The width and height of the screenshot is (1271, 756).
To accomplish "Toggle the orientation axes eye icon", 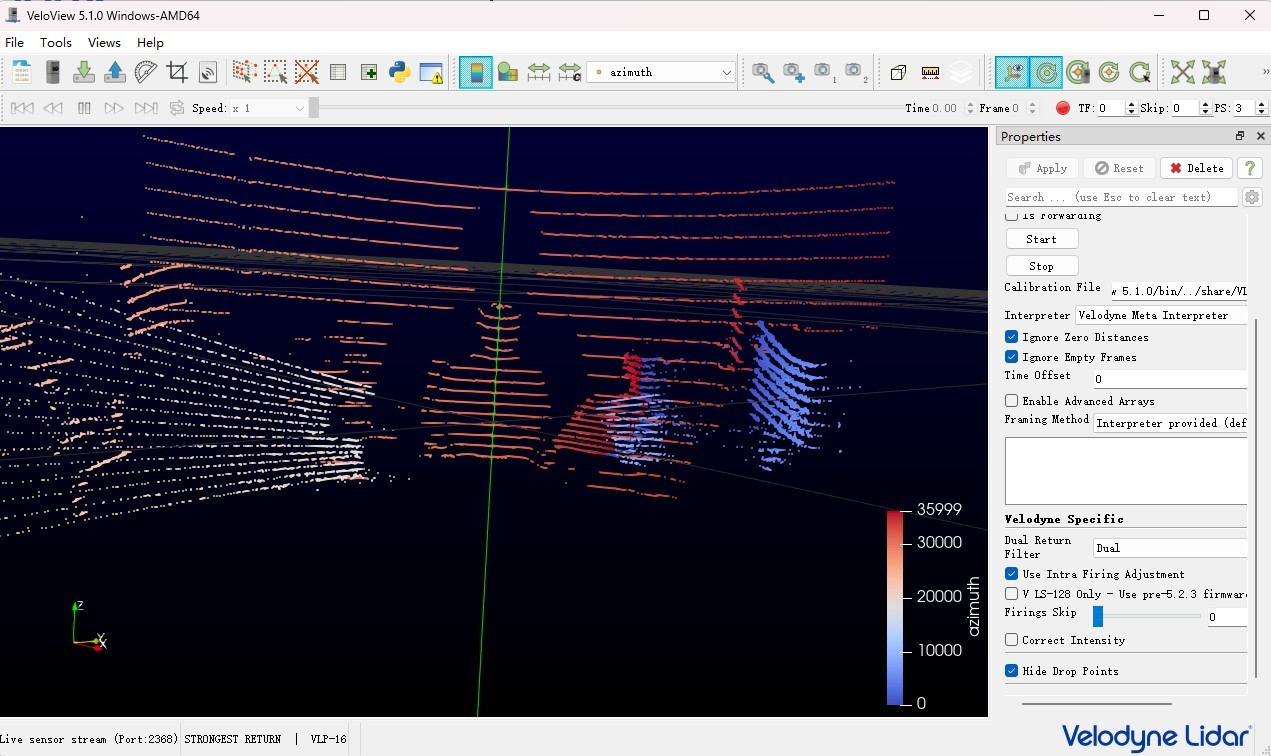I will [x=1012, y=72].
